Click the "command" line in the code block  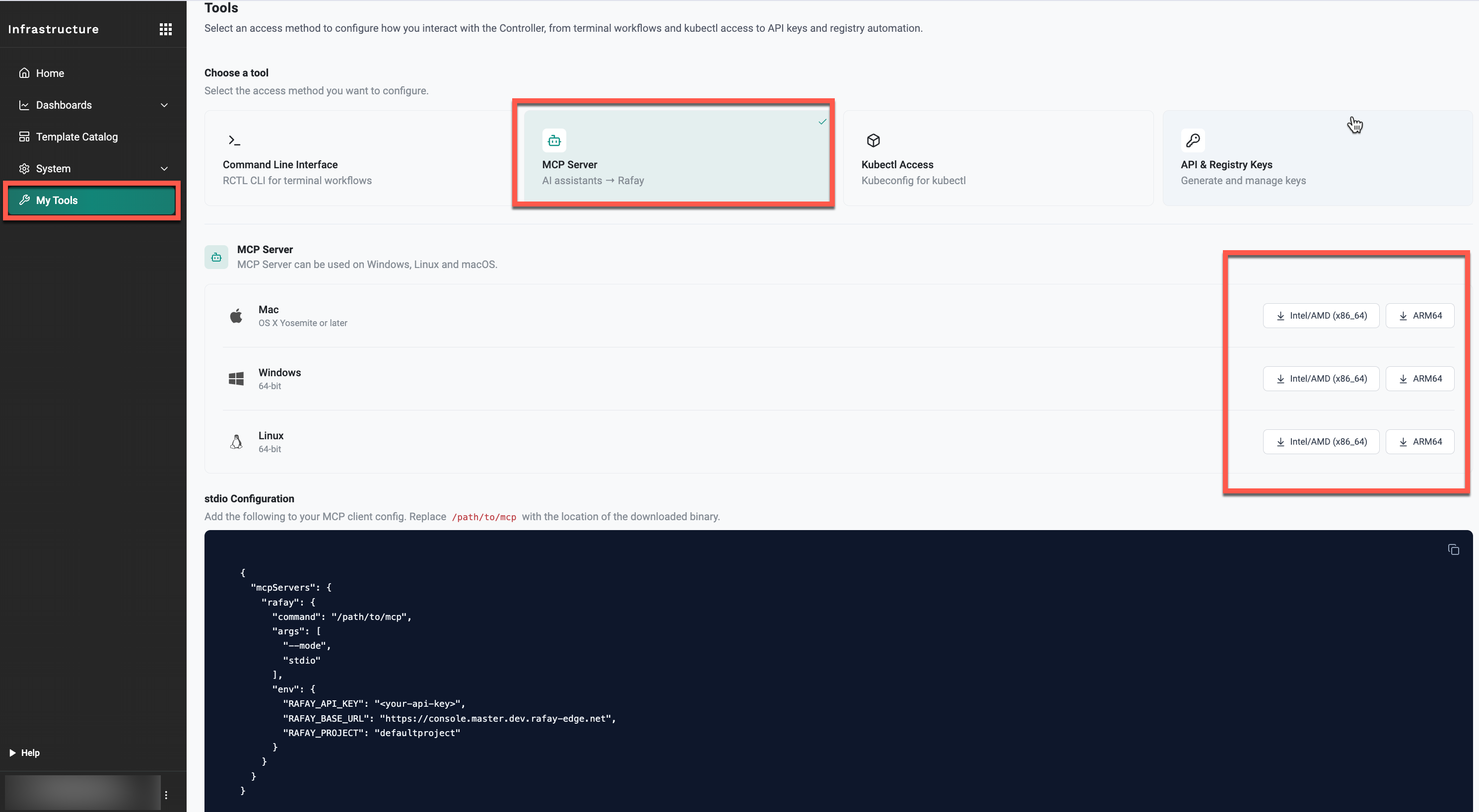pyautogui.click(x=342, y=617)
